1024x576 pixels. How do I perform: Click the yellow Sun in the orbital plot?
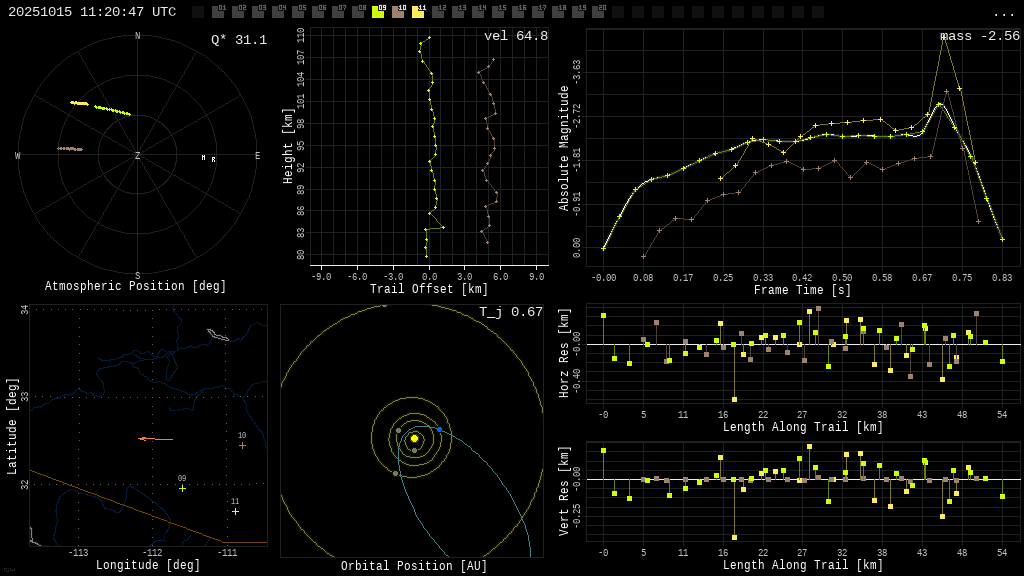(414, 438)
